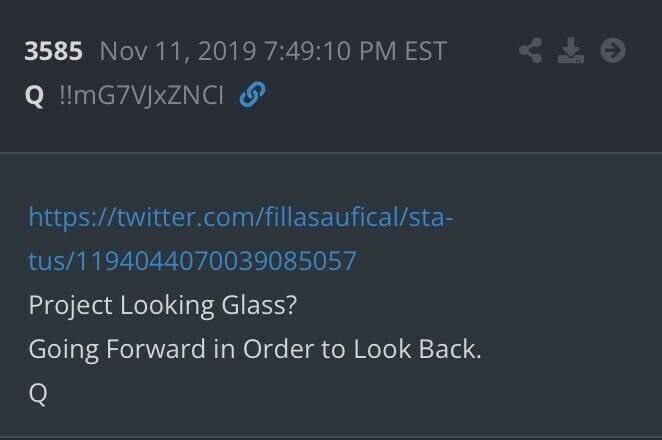Screen dimensions: 662x440
Task: Click the Q signature under the message
Action: (x=38, y=393)
